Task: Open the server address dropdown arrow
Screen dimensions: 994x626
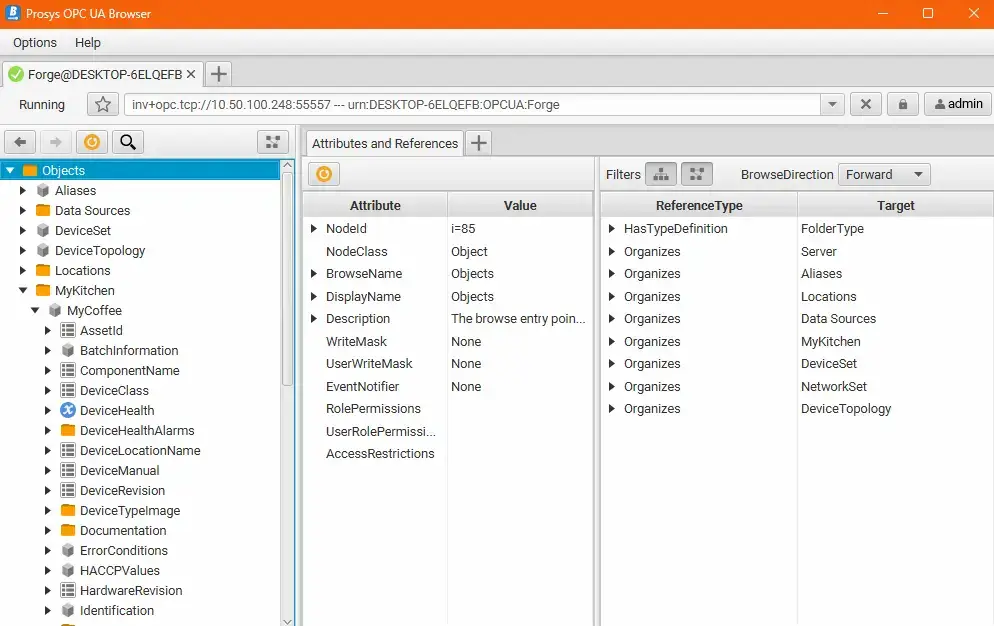Action: tap(832, 105)
